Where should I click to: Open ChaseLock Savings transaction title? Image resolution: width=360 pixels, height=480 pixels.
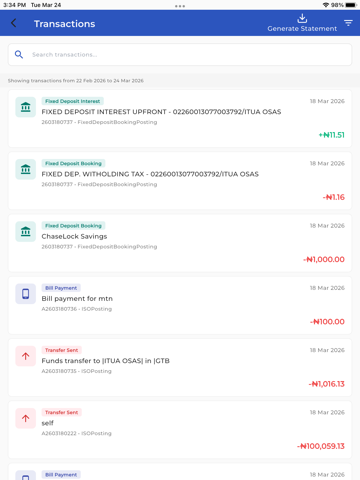tap(74, 236)
